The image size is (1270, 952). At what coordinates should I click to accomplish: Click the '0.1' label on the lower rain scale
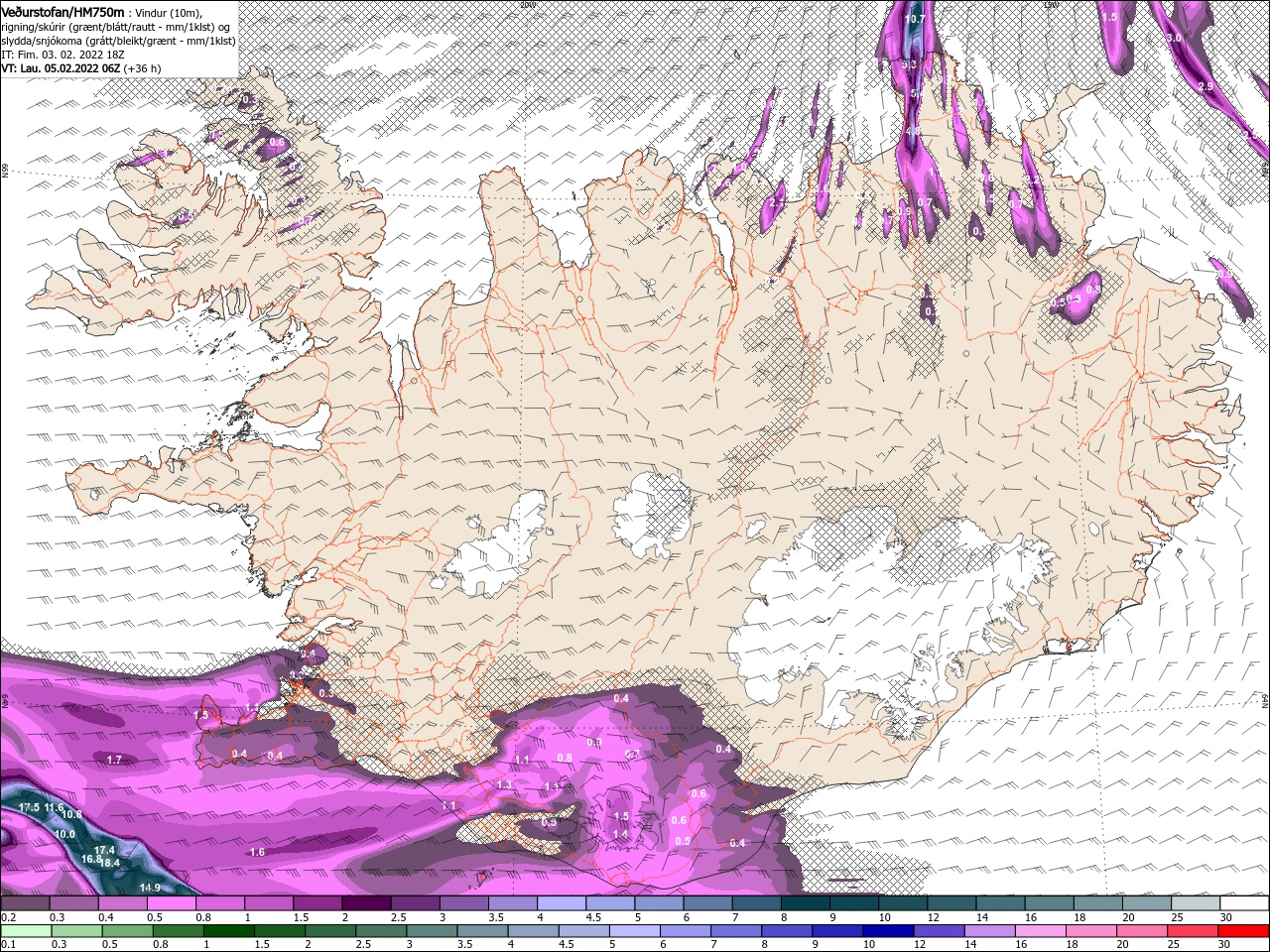pyautogui.click(x=9, y=944)
